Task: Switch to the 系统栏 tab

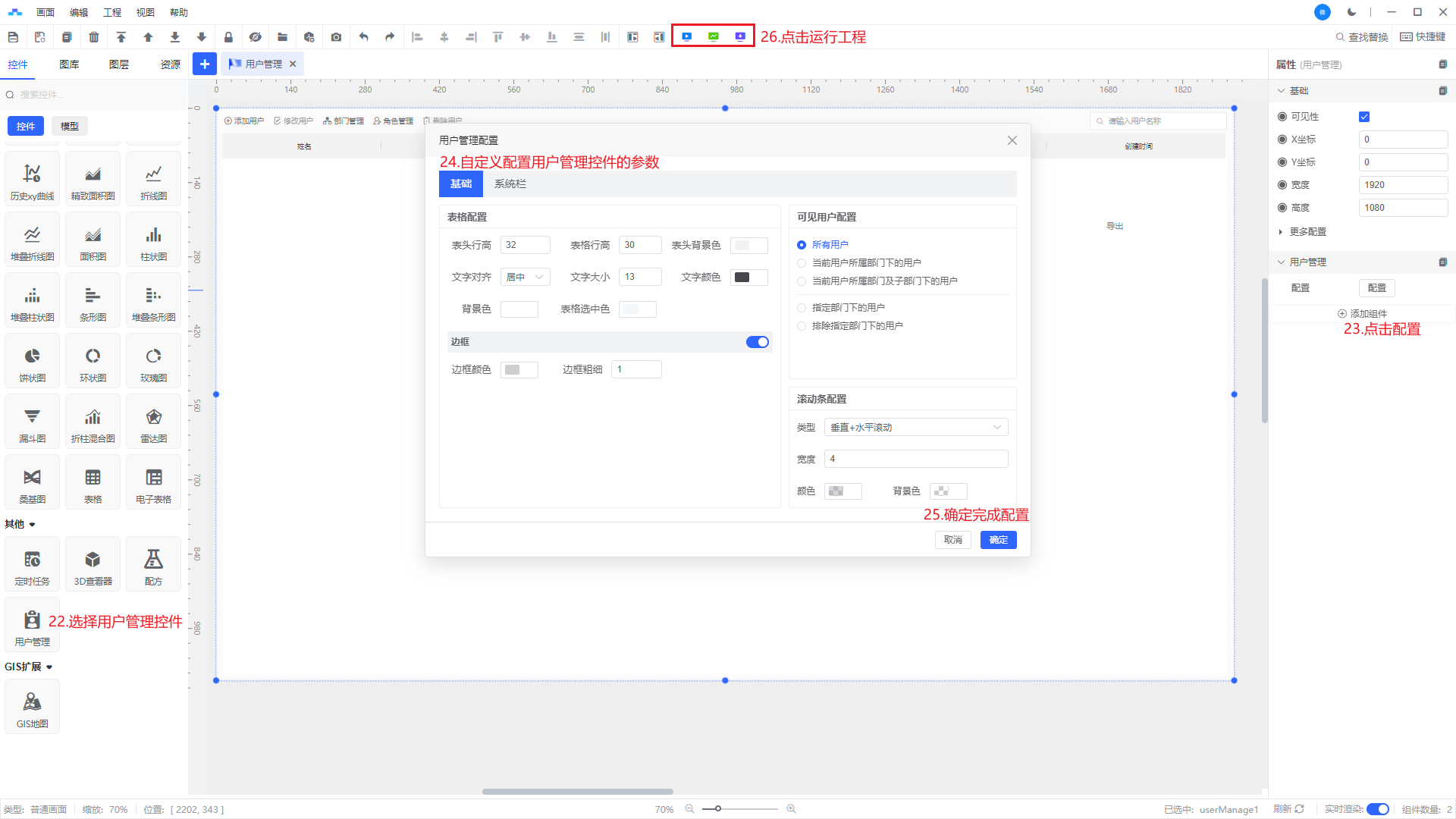Action: (x=510, y=184)
